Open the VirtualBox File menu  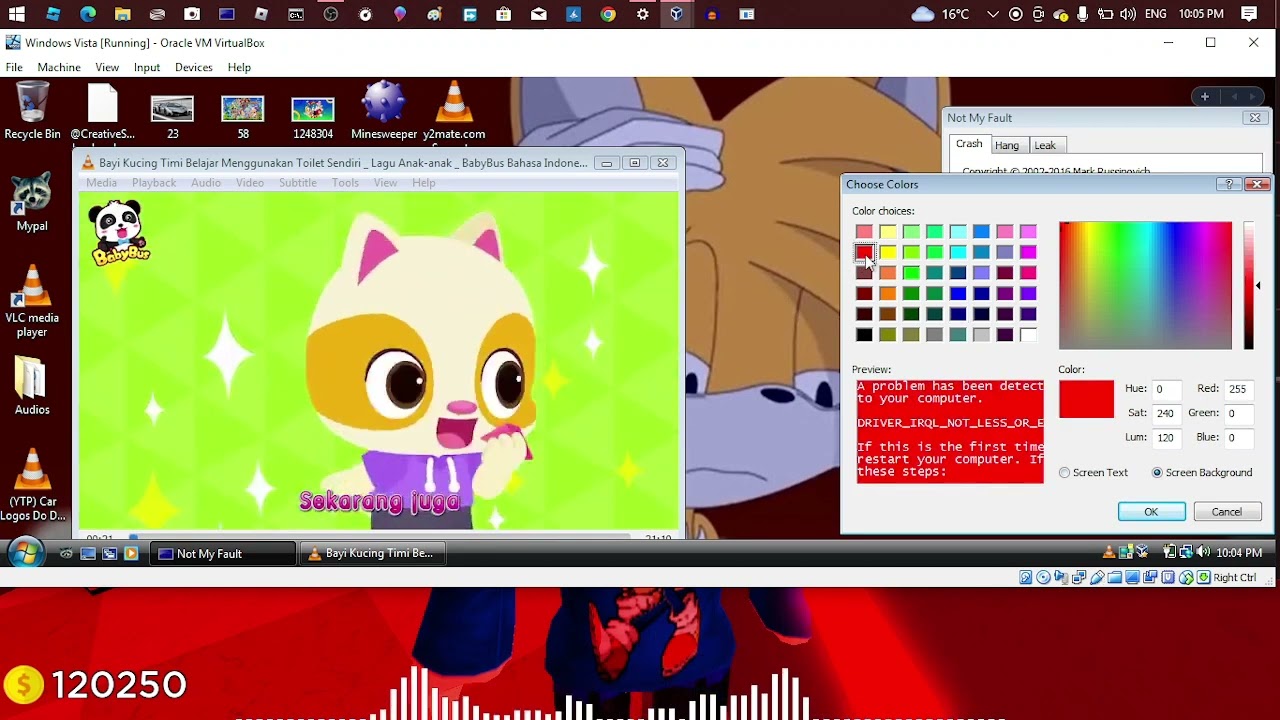pos(14,67)
